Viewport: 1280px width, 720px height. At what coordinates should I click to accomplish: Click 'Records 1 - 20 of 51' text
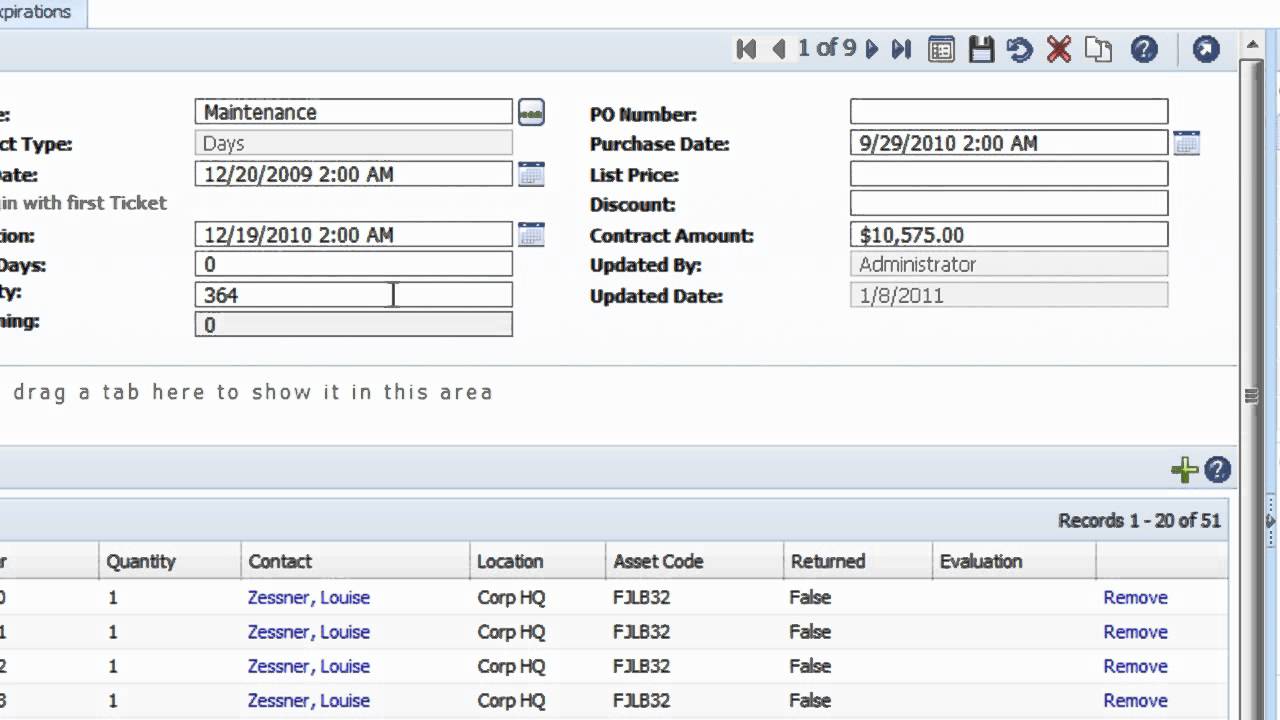pyautogui.click(x=1139, y=520)
